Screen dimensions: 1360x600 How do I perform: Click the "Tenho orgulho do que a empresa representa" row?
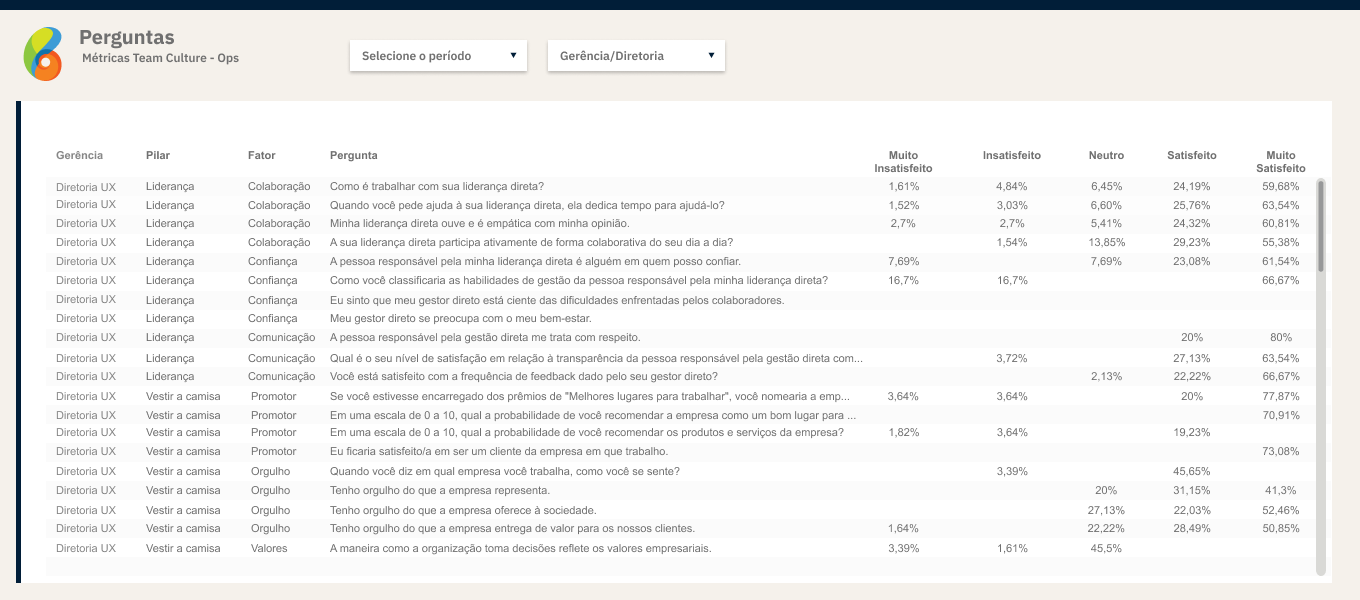point(440,491)
